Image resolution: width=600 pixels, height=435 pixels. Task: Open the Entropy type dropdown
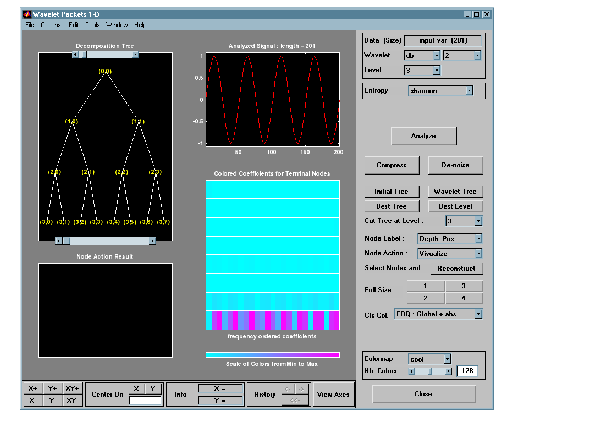(439, 90)
